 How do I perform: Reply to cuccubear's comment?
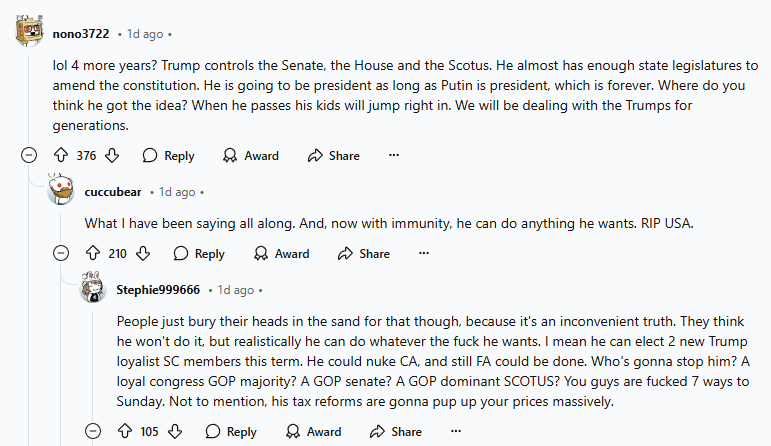click(x=199, y=254)
